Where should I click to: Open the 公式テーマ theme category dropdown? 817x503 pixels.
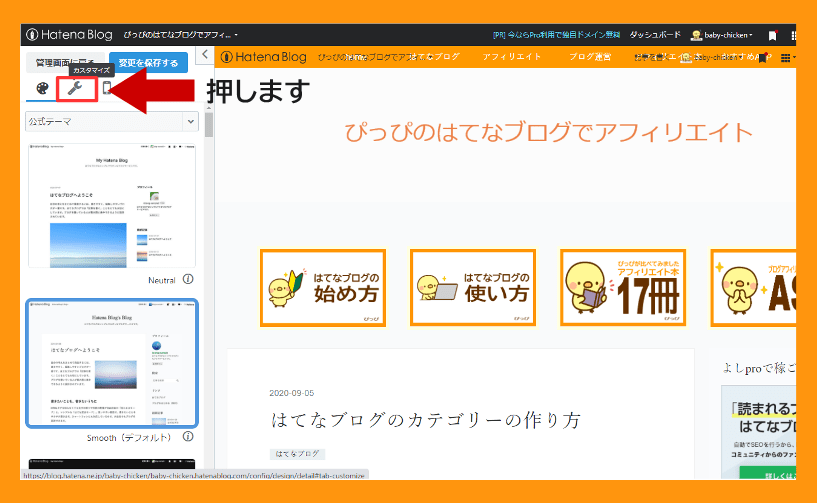click(x=112, y=121)
